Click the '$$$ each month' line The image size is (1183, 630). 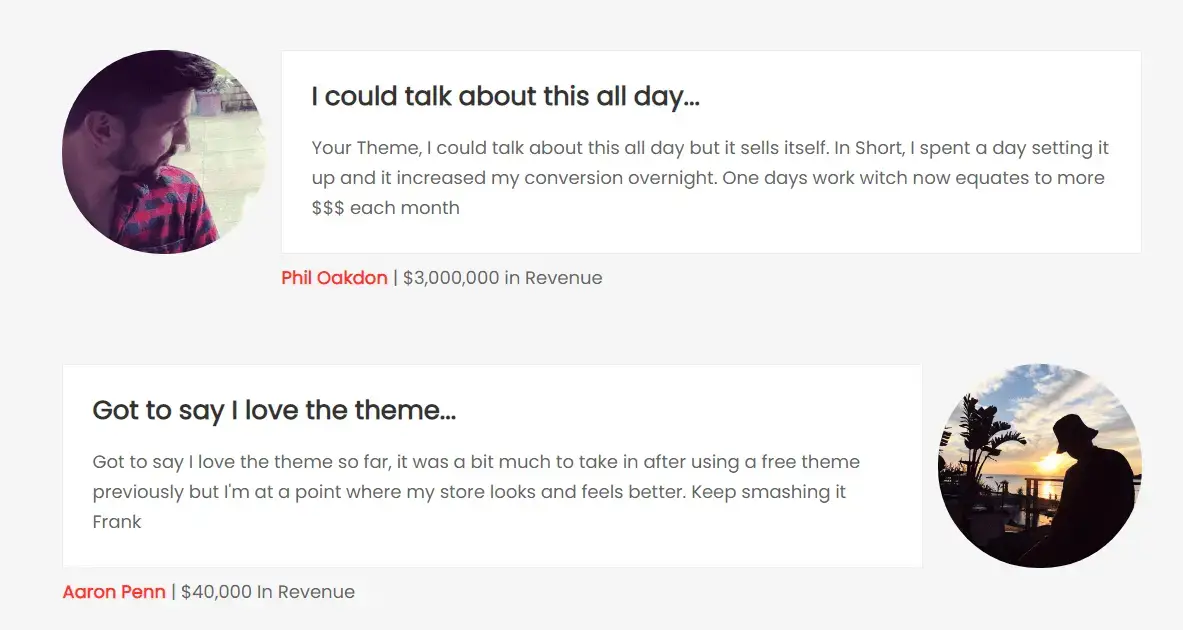pos(386,207)
